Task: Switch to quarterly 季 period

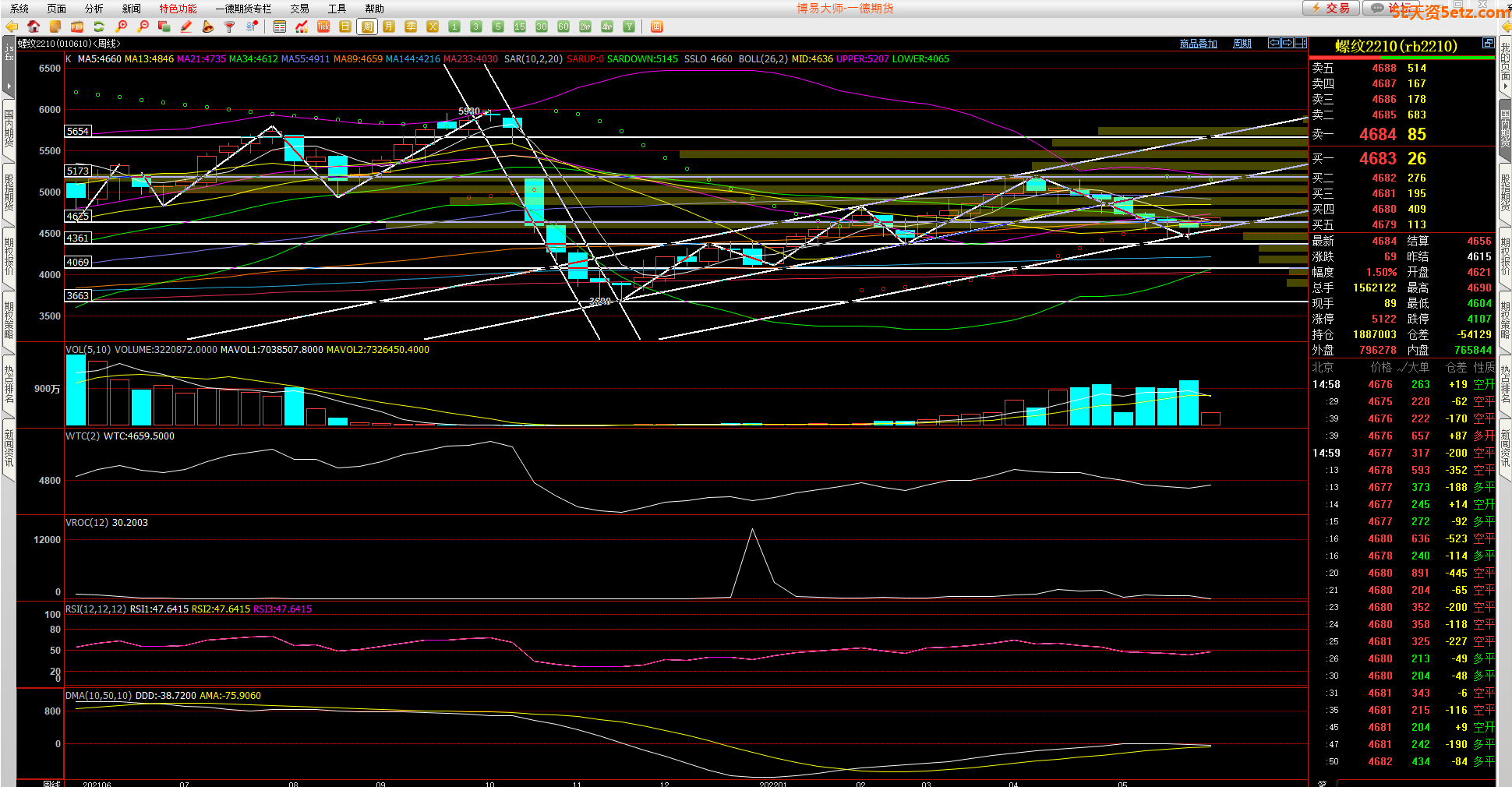Action: point(411,26)
